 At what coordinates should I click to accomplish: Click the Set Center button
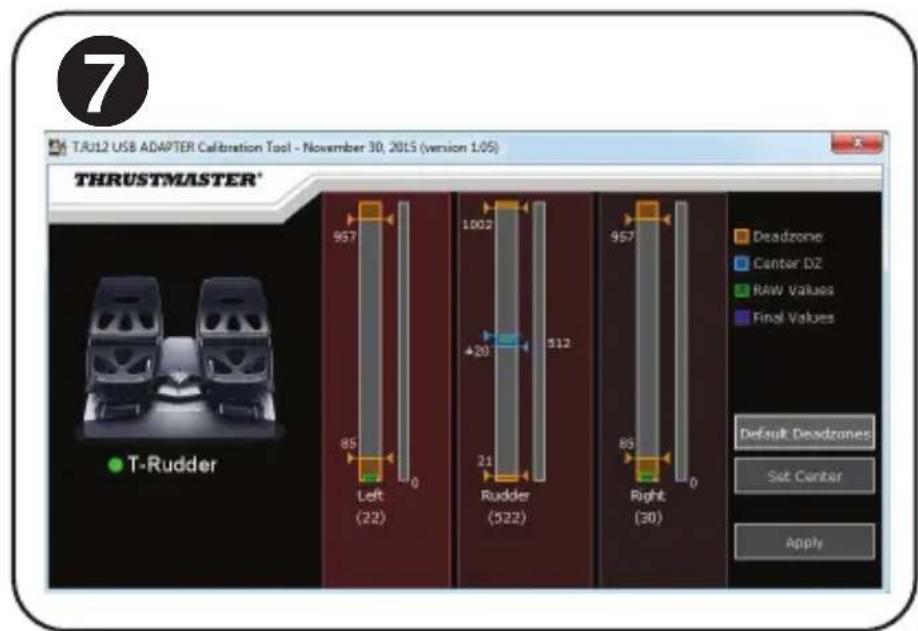(x=804, y=476)
